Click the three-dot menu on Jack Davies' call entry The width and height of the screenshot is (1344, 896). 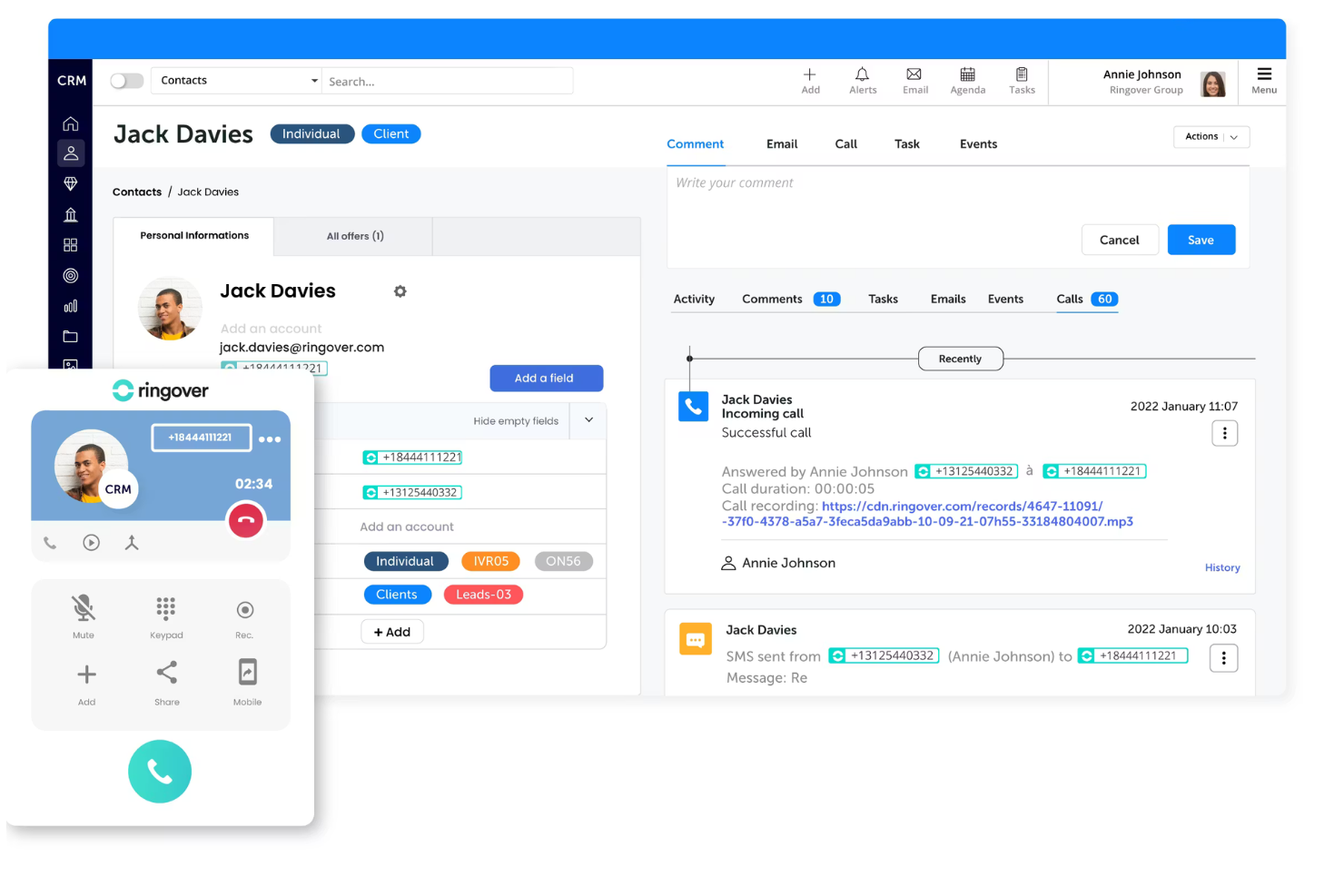point(1224,433)
